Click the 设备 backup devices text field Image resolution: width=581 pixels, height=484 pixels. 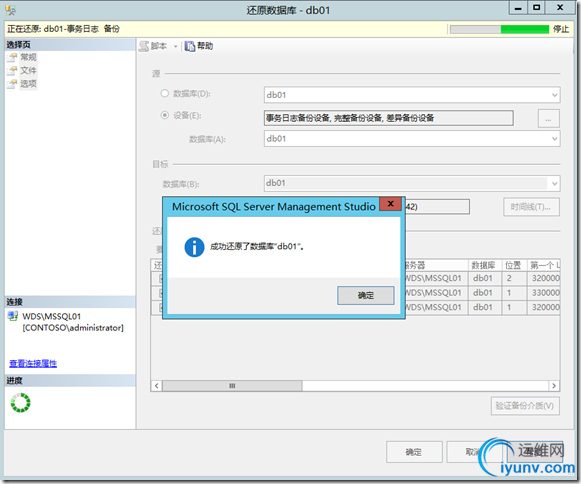[x=388, y=118]
